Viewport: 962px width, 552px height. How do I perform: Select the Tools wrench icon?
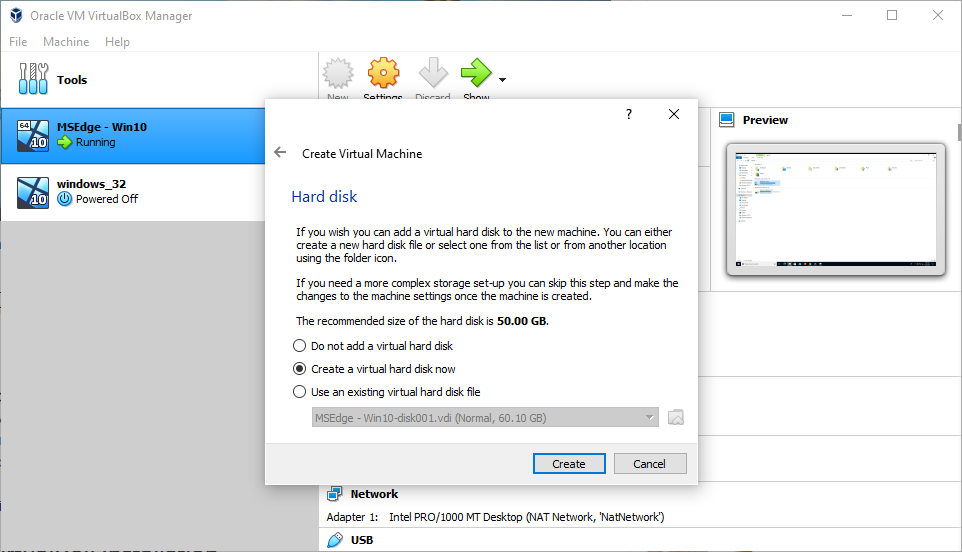click(x=33, y=79)
